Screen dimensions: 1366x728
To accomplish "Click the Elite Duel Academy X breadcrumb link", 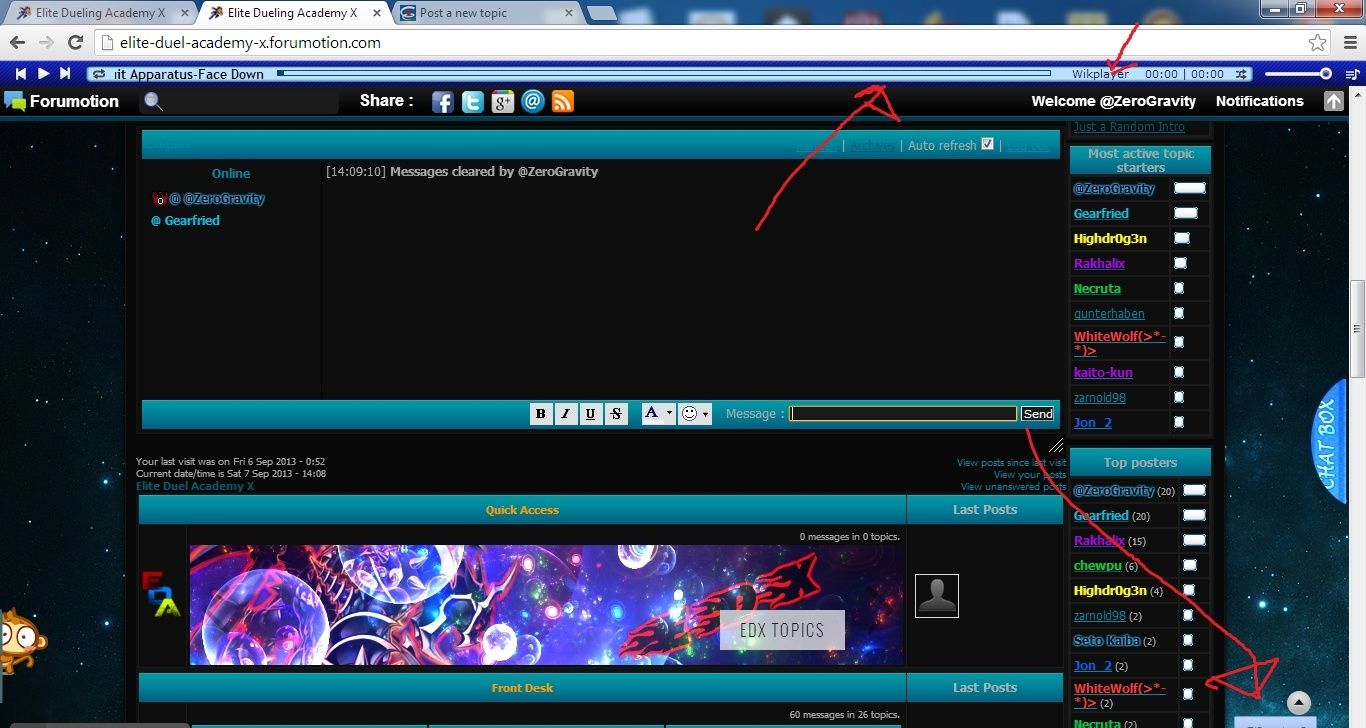I will pos(195,486).
